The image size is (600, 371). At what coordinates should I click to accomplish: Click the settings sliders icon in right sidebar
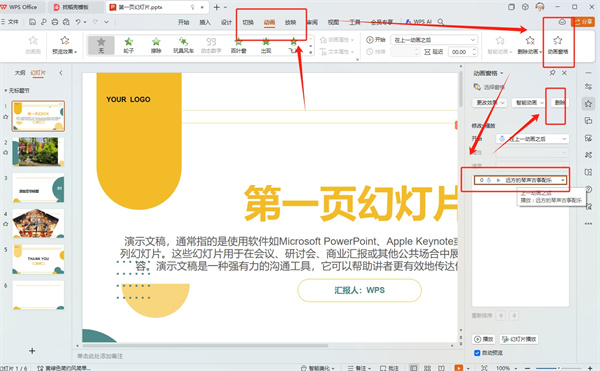(588, 87)
